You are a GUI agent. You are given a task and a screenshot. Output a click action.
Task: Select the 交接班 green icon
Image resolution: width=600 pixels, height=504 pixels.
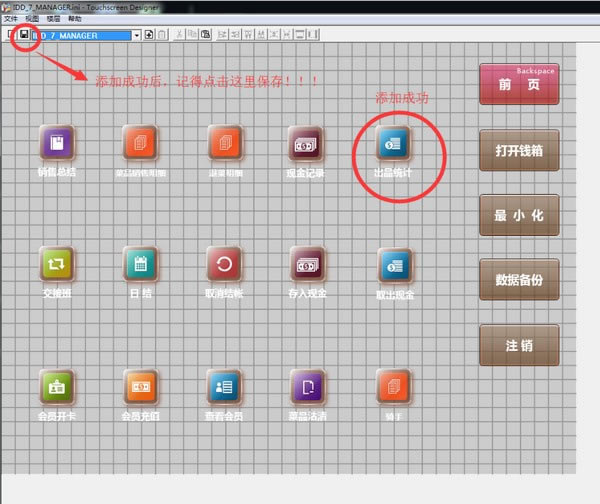pos(56,265)
